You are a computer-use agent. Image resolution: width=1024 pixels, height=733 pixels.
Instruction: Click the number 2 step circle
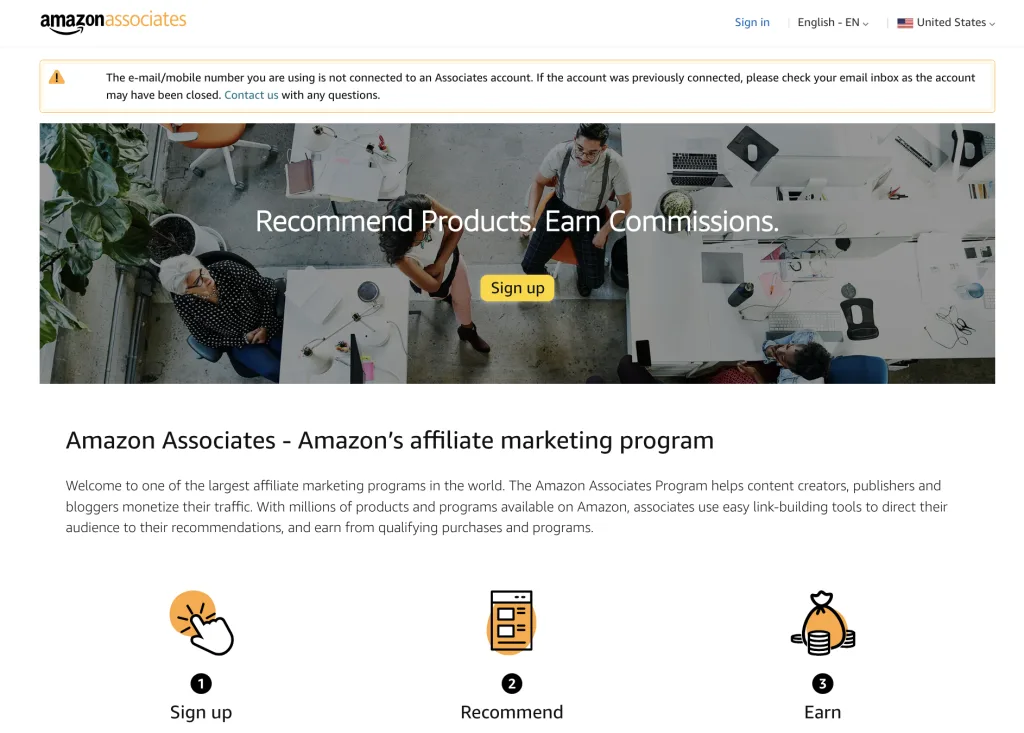tap(512, 683)
